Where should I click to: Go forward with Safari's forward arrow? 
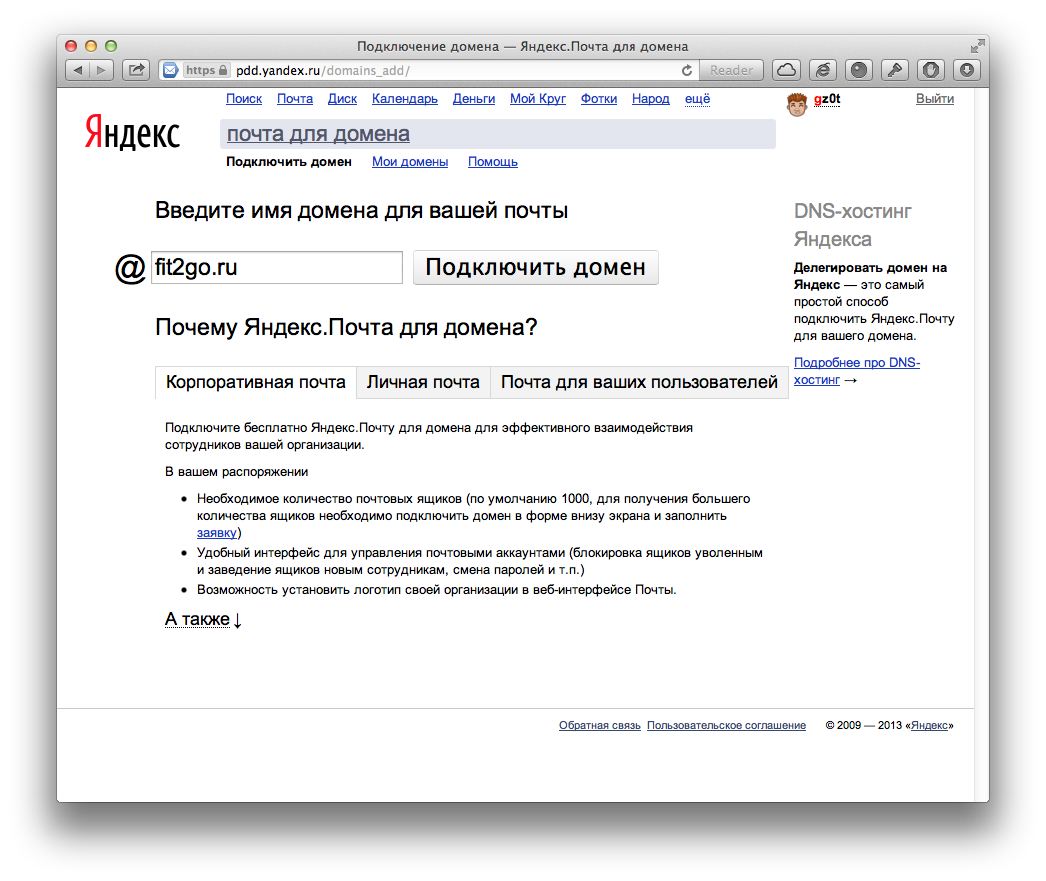click(101, 70)
